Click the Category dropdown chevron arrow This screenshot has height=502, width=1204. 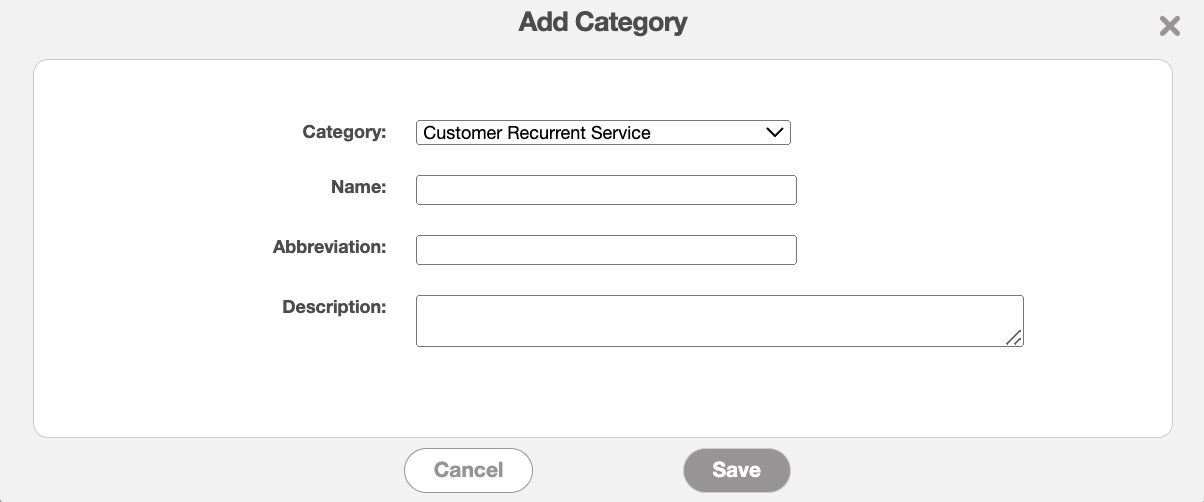pos(774,133)
